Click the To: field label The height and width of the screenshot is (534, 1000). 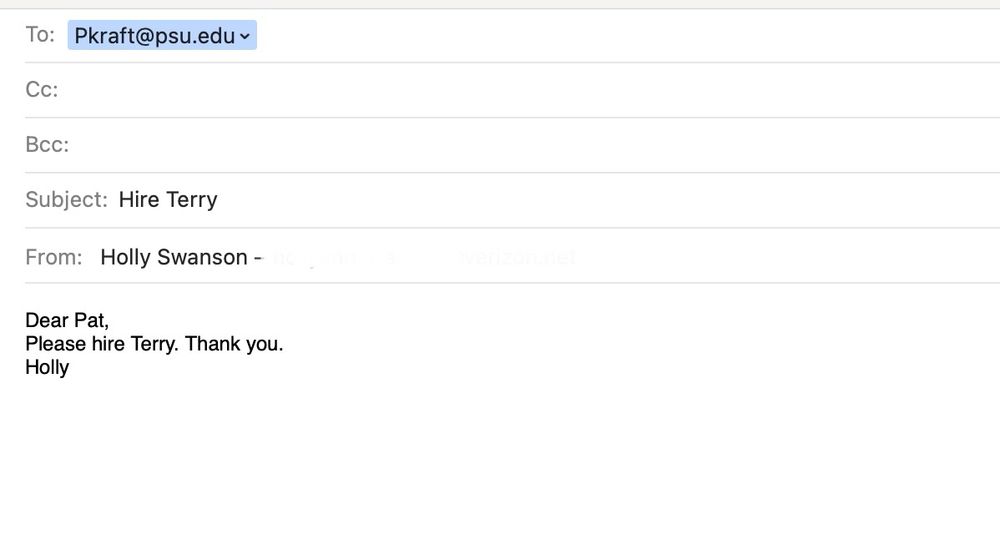point(40,35)
